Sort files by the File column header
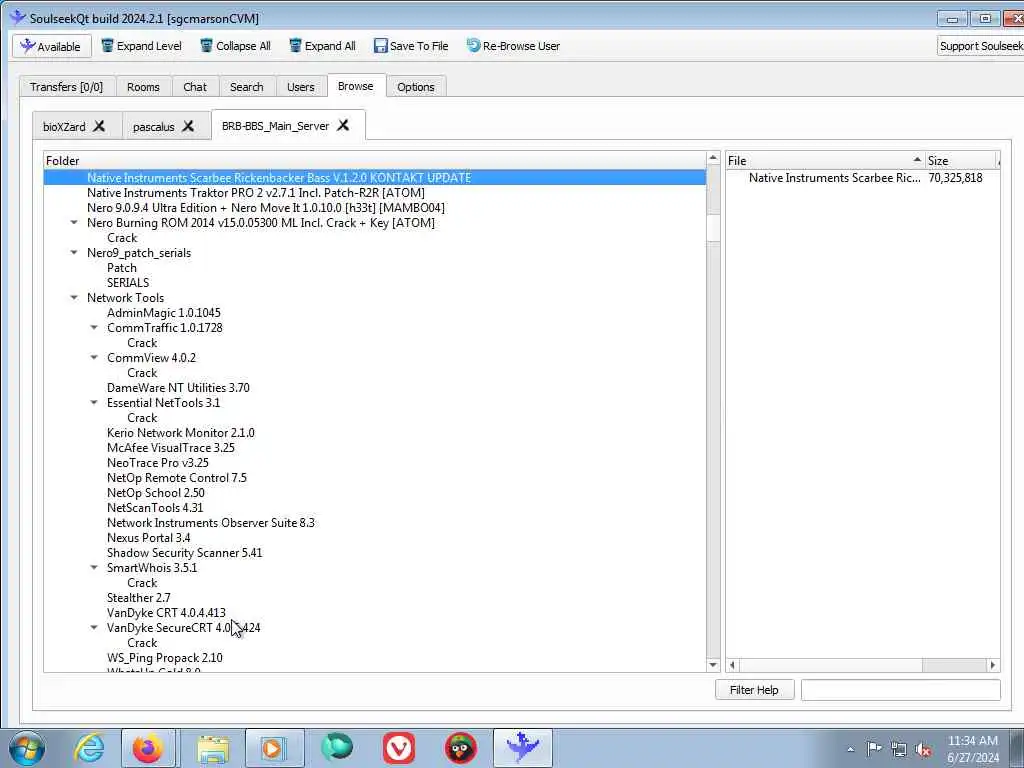This screenshot has height=768, width=1024. (x=825, y=161)
